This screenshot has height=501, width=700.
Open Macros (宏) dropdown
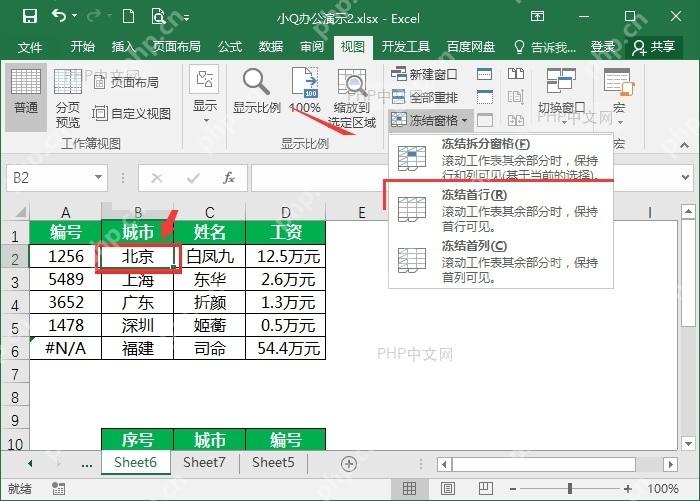[x=618, y=96]
